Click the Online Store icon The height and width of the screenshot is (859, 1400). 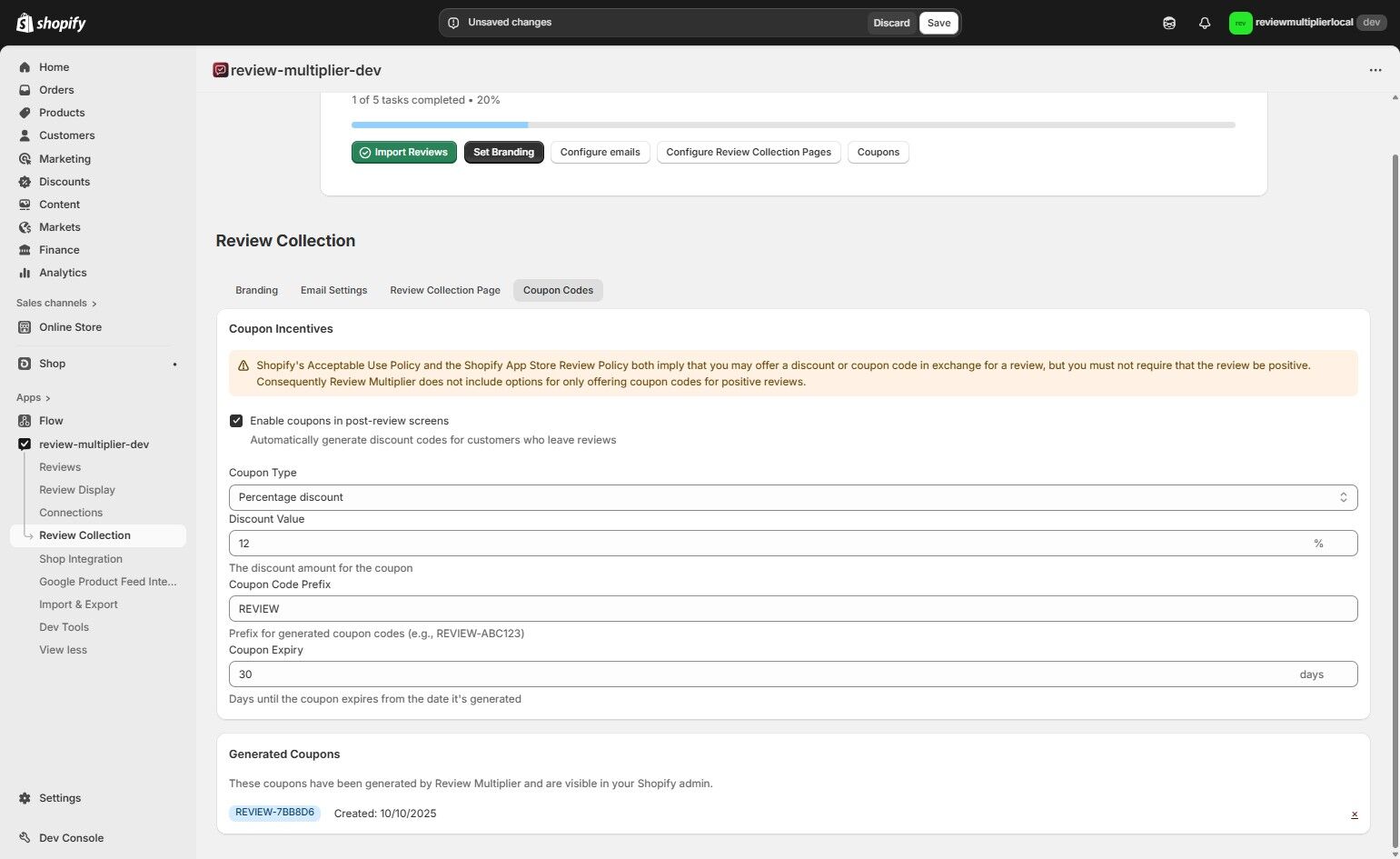coord(25,327)
